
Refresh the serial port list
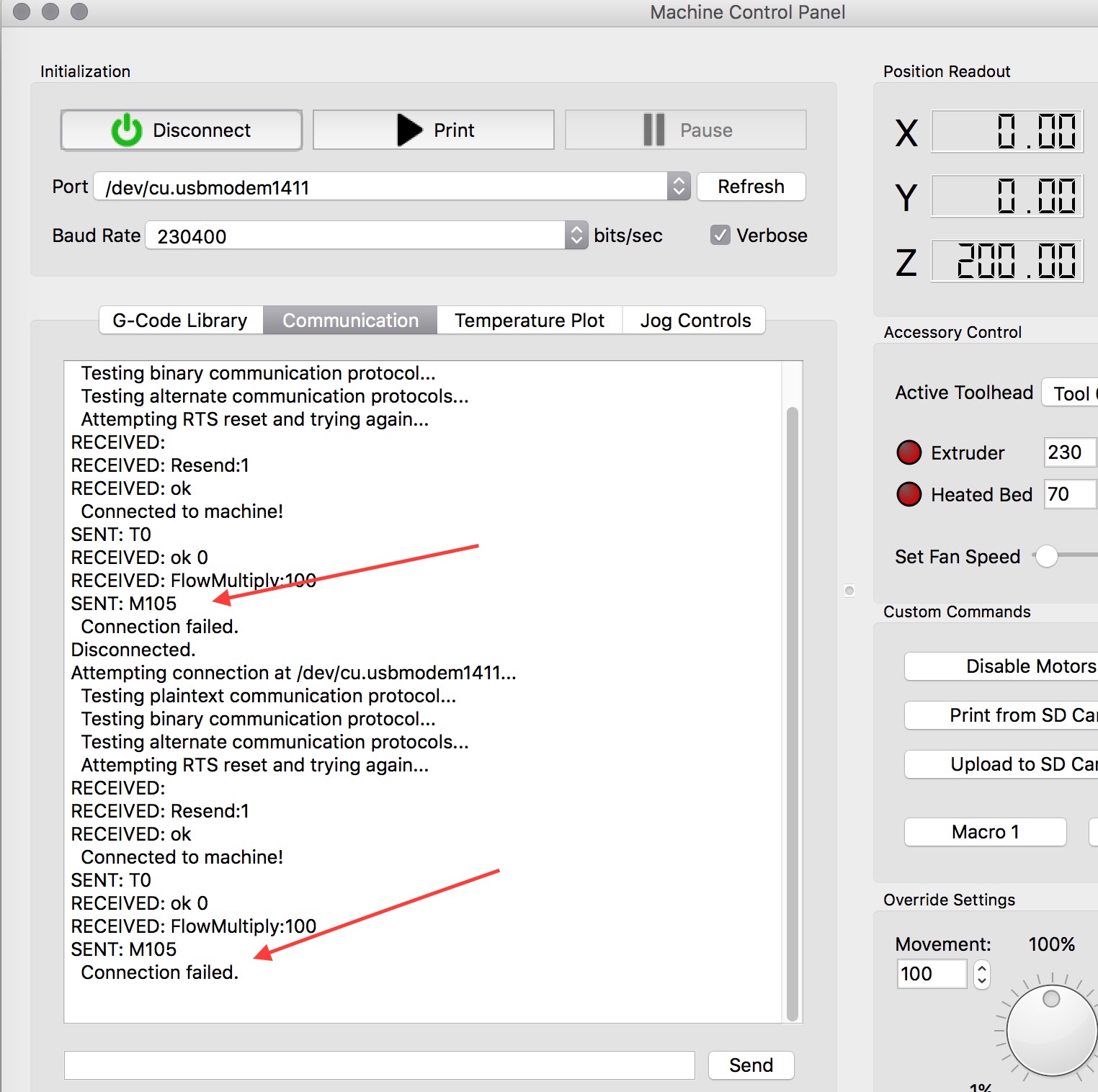tap(751, 187)
